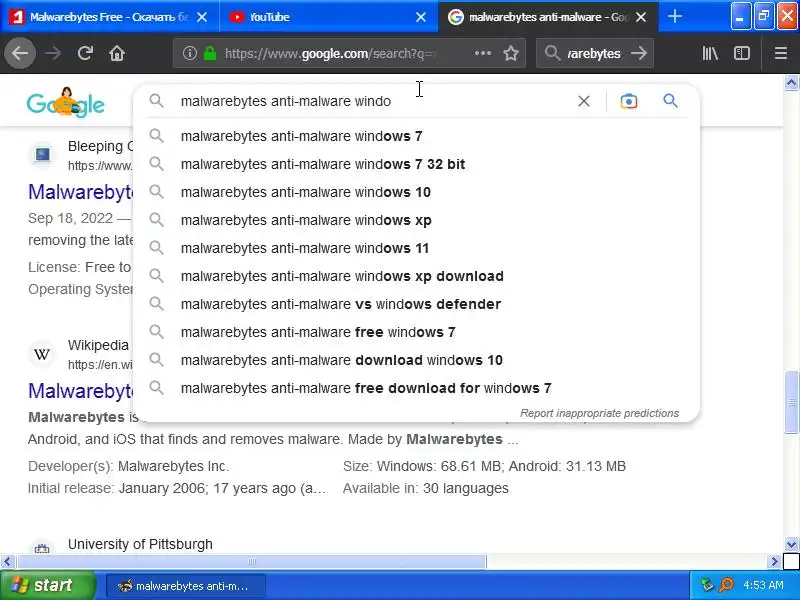Click the security shield tray icon
Screen dimensions: 800x600
tap(707, 585)
